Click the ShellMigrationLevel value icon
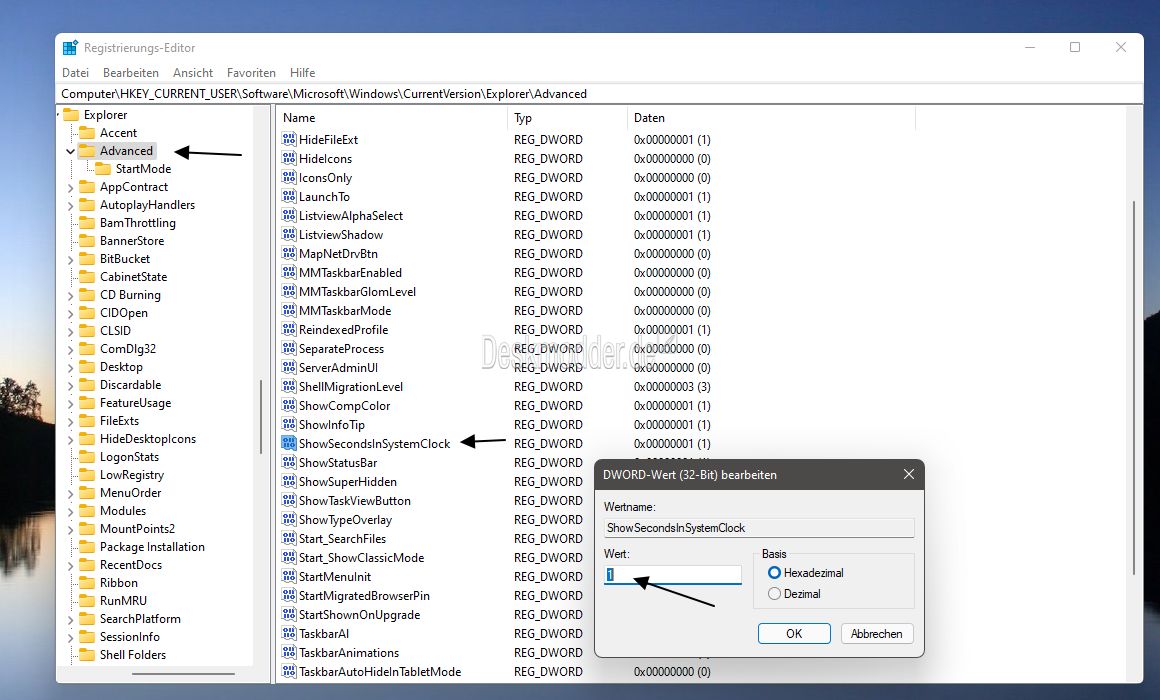Viewport: 1160px width, 700px height. click(289, 386)
